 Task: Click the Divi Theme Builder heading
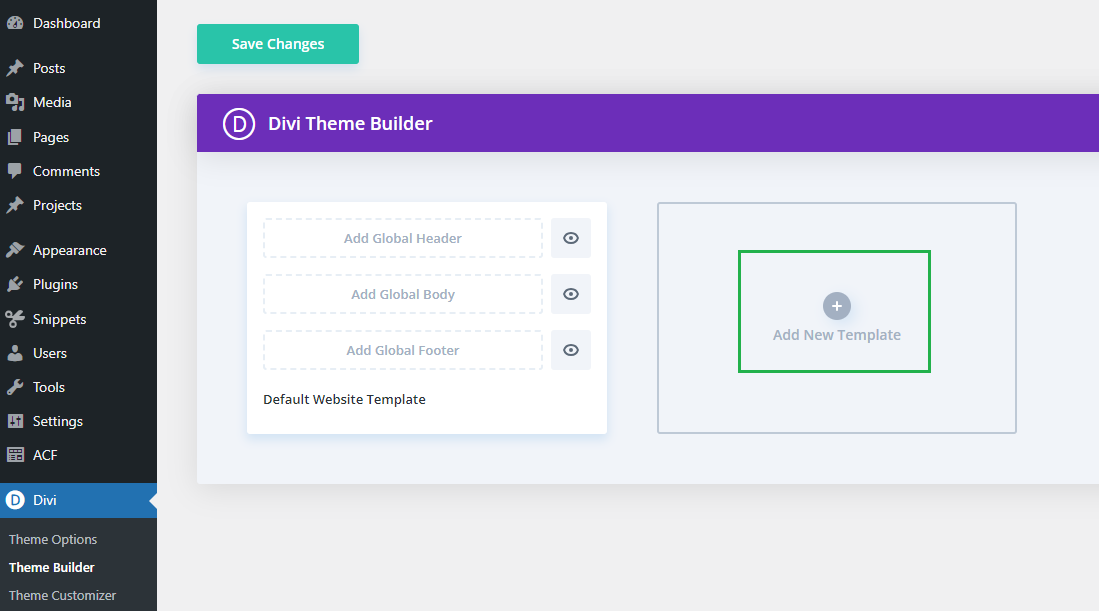click(350, 124)
